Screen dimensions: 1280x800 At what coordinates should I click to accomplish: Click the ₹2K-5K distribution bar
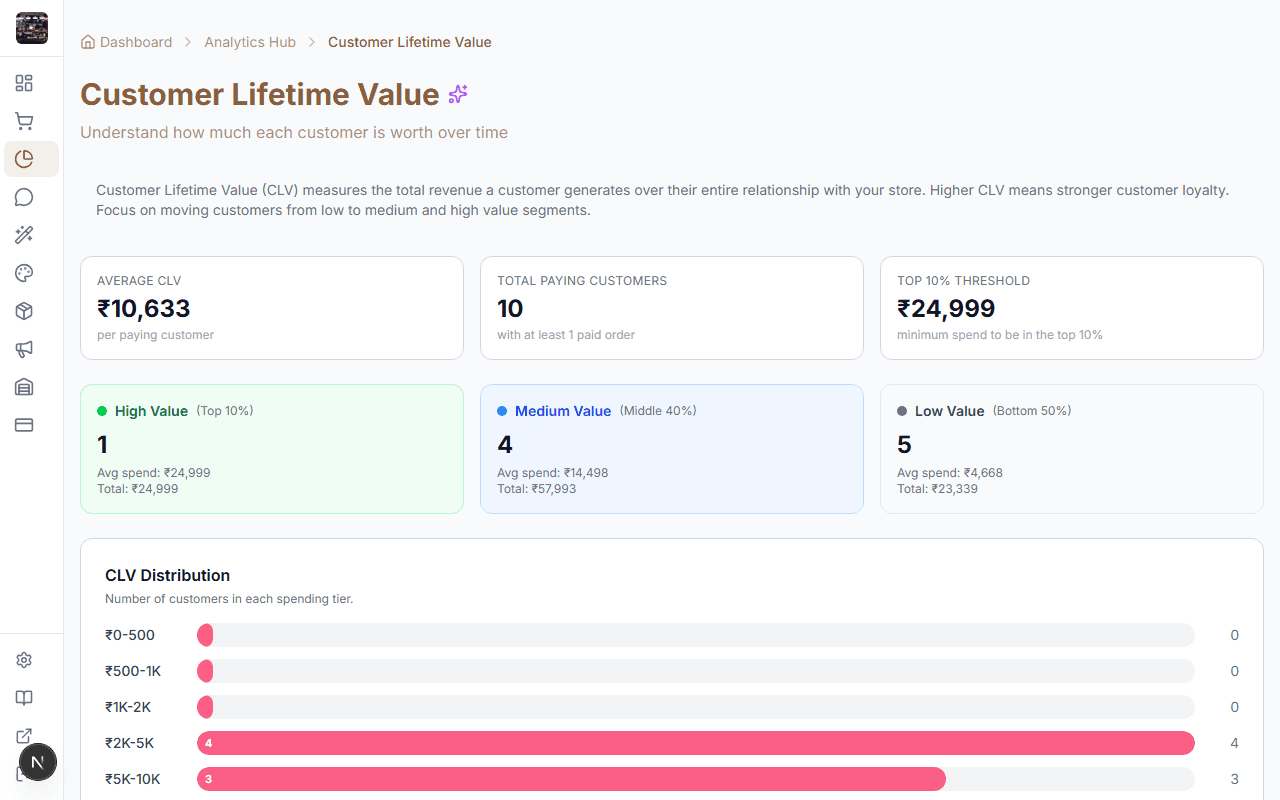pyautogui.click(x=695, y=743)
